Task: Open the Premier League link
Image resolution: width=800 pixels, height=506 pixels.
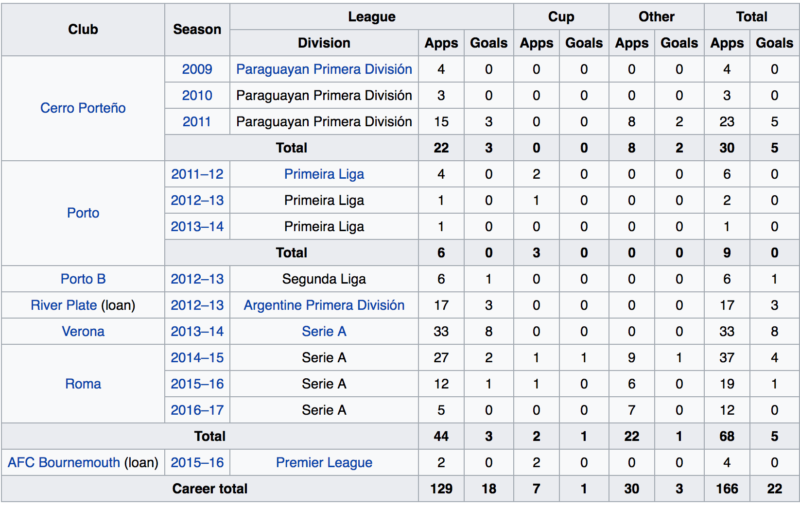Action: 324,463
